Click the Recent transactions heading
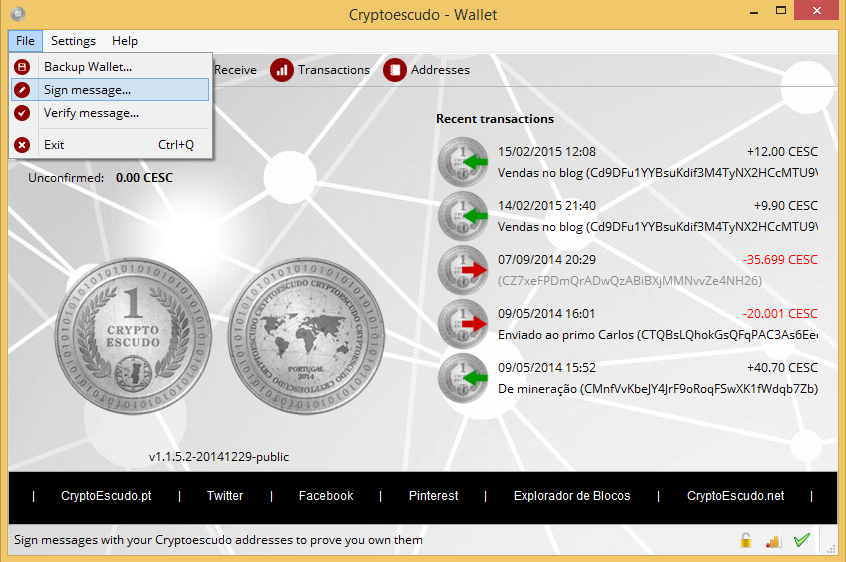846x562 pixels. point(495,119)
